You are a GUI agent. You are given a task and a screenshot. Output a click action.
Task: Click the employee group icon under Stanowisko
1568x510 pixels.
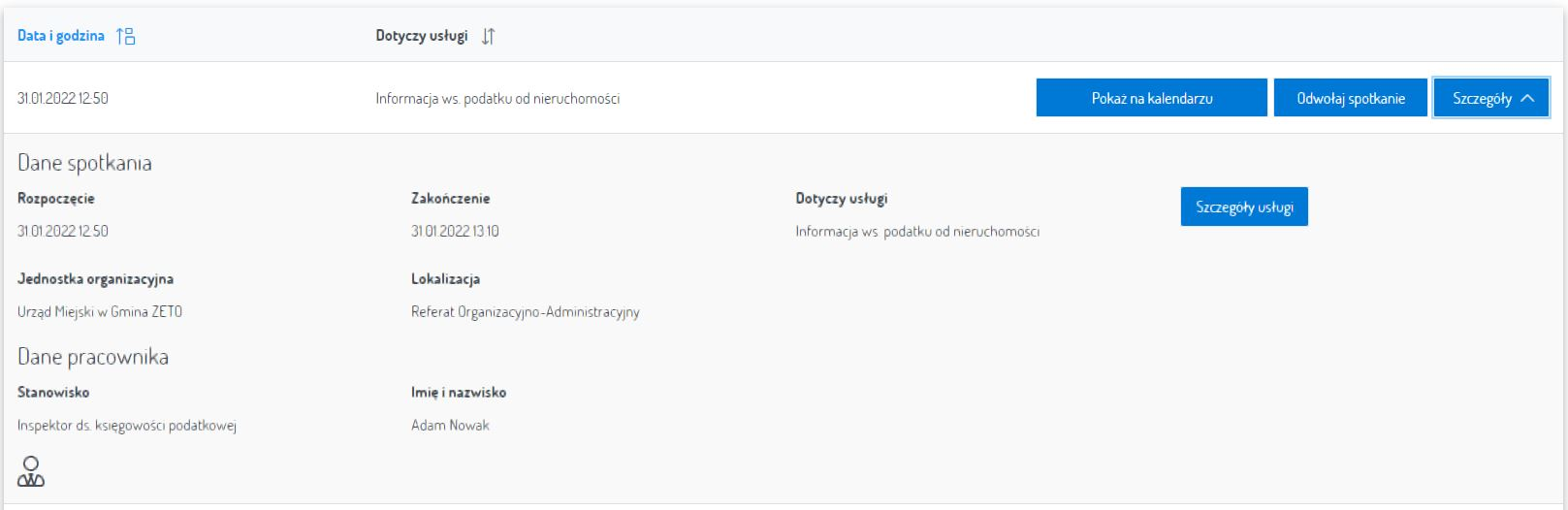click(31, 471)
